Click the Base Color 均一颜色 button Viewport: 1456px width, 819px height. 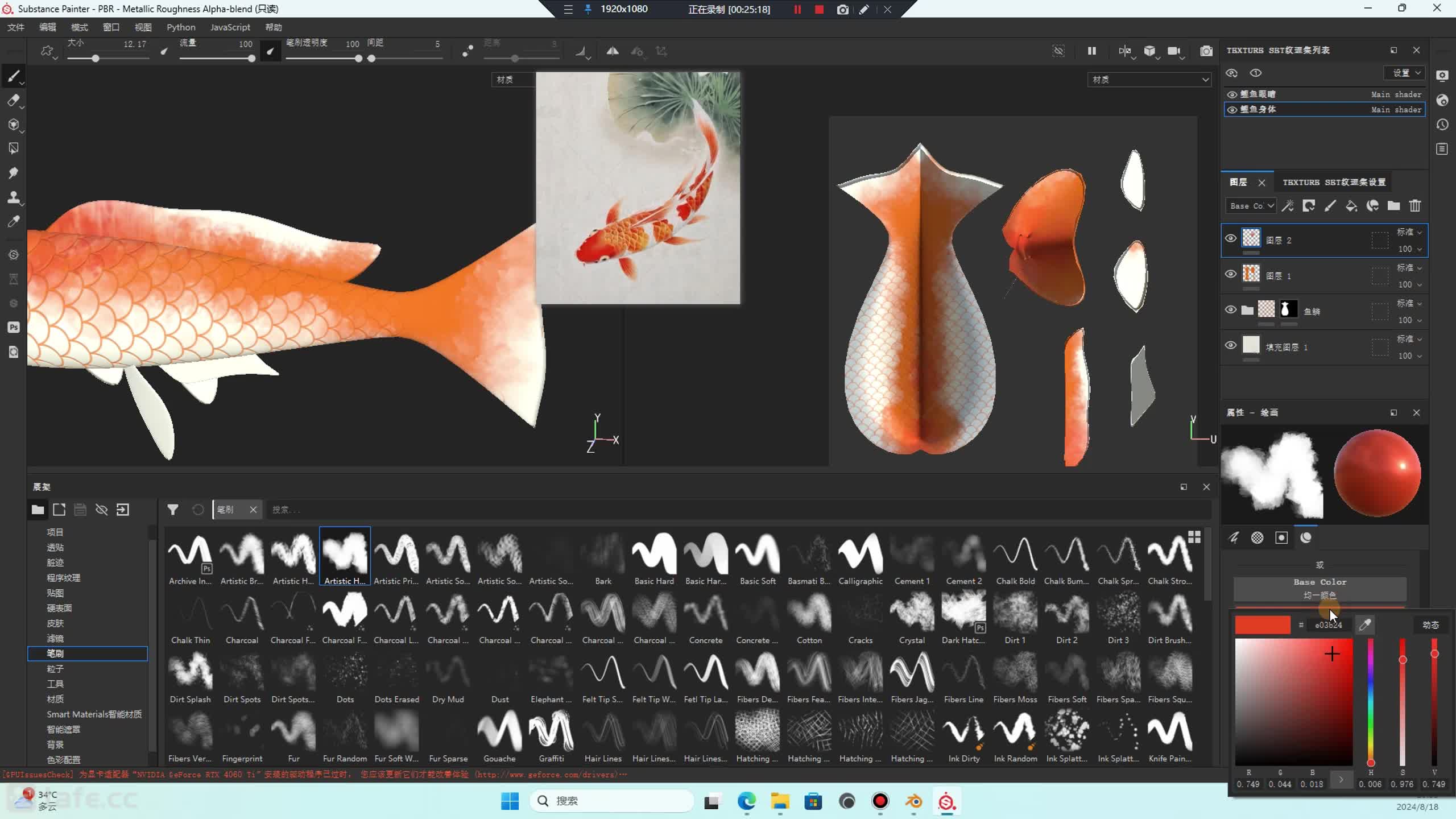tap(1319, 589)
